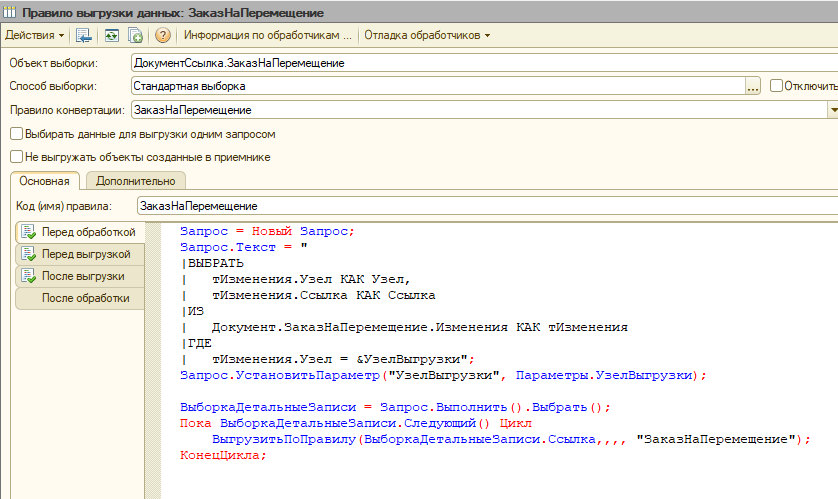Viewport: 838px width, 499px height.
Task: Enable Выбирать данные для выгрузки одним запросом
Action: tap(17, 134)
